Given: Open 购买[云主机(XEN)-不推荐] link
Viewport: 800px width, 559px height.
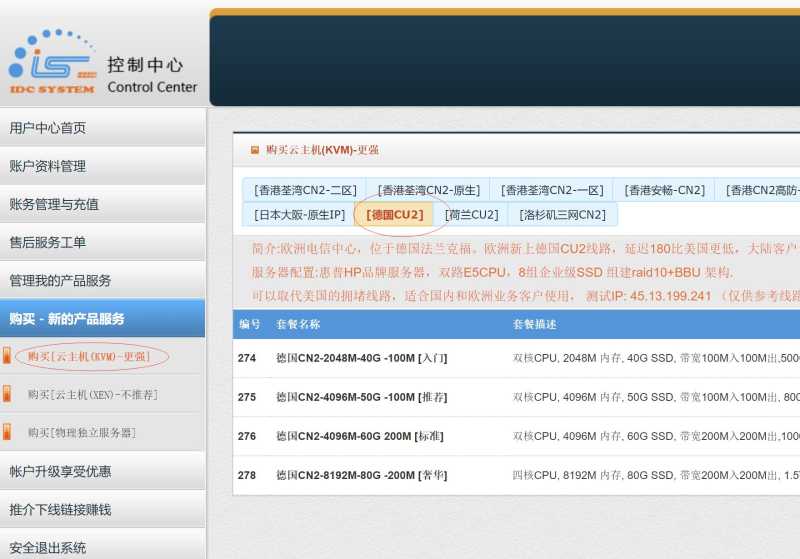Looking at the screenshot, I should coord(93,395).
